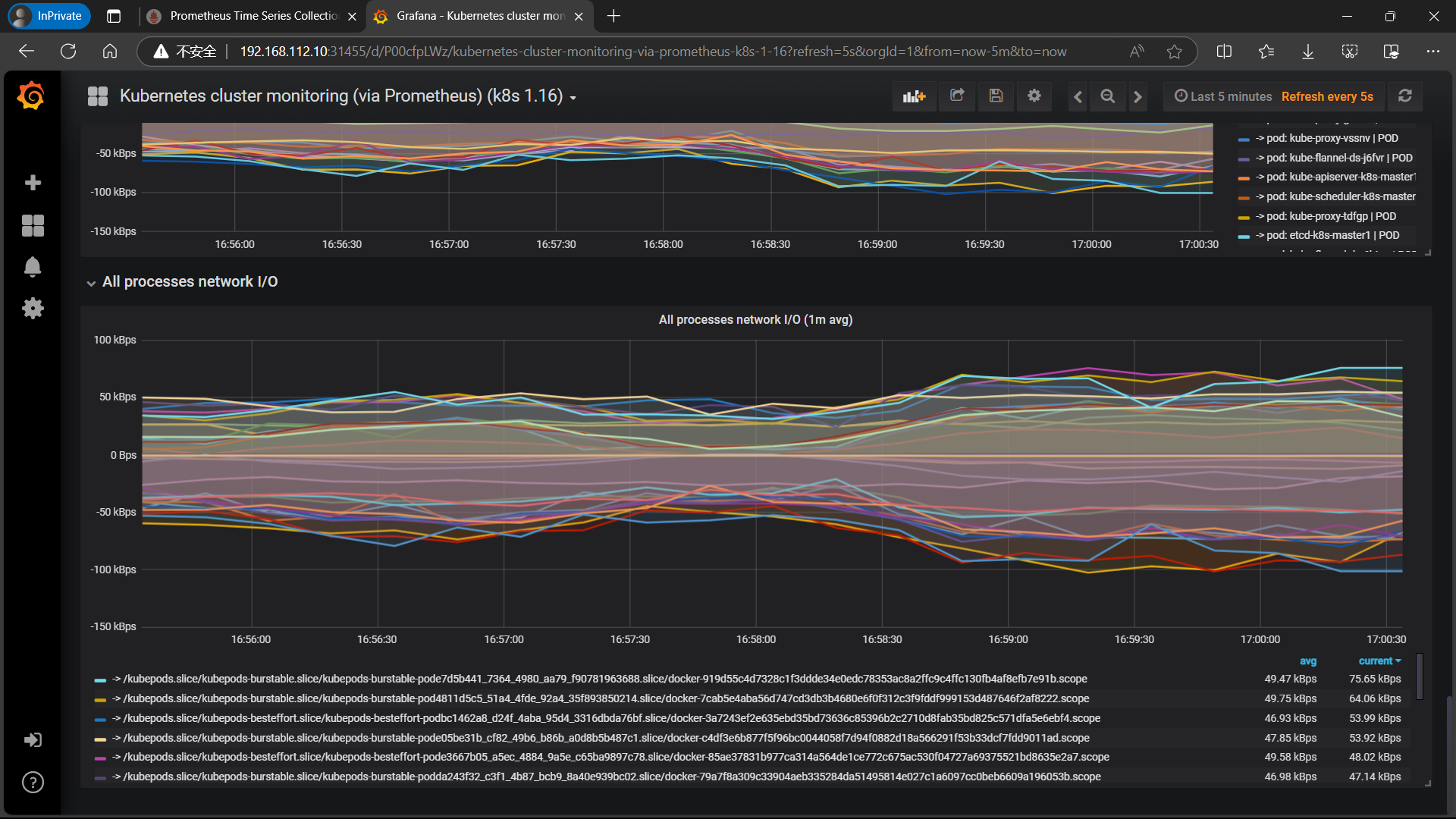Open the Configuration gear in sidebar
Screen dimensions: 1456x819
click(33, 308)
